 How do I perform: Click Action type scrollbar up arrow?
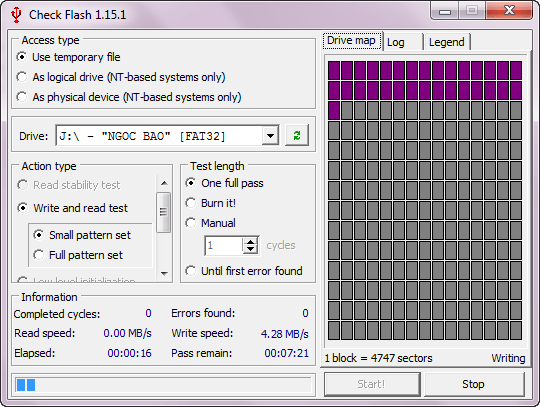pyautogui.click(x=164, y=183)
